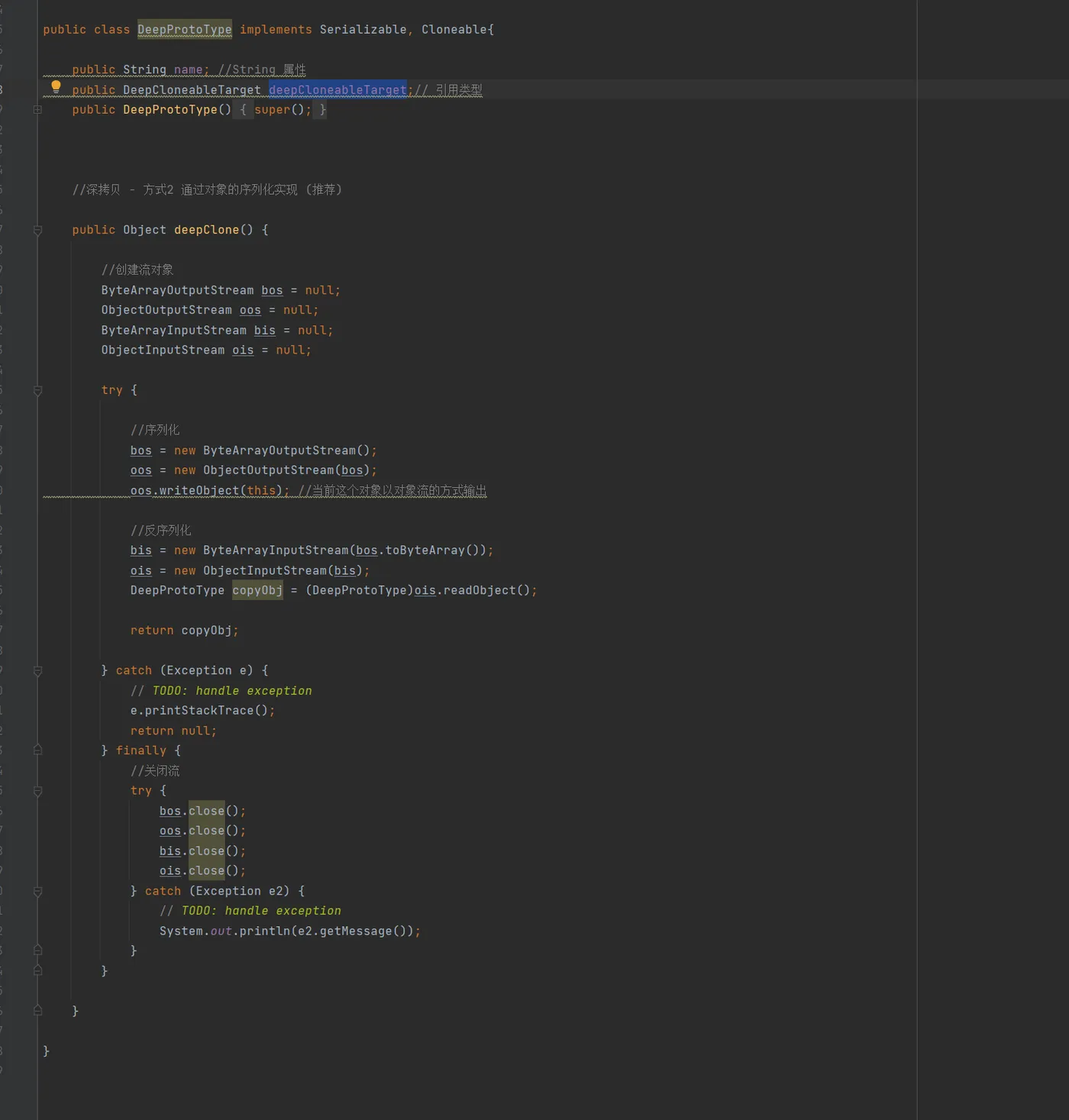This screenshot has height=1120, width=1069.
Task: Click italic out in System.out.println
Action: [x=221, y=931]
